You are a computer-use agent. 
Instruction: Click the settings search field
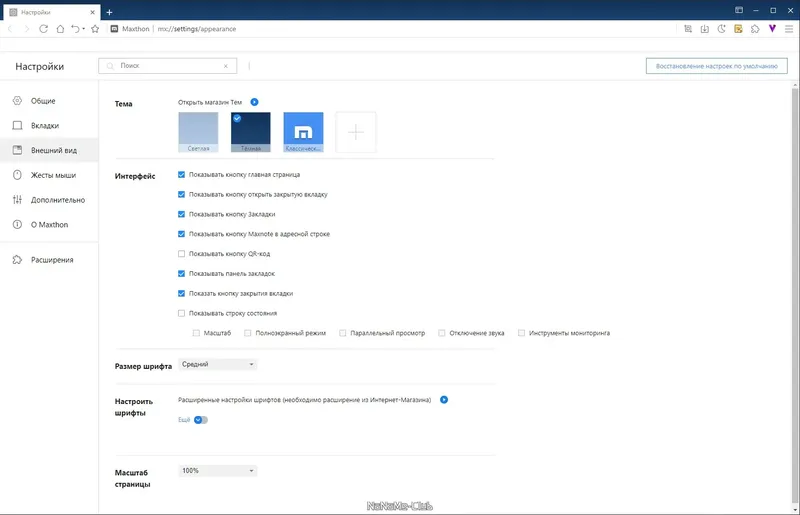tap(167, 66)
